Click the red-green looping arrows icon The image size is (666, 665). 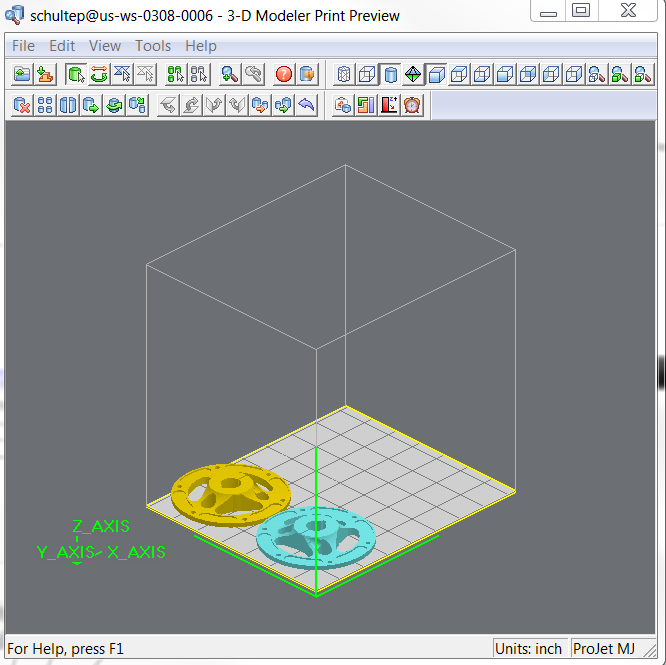pyautogui.click(x=99, y=74)
